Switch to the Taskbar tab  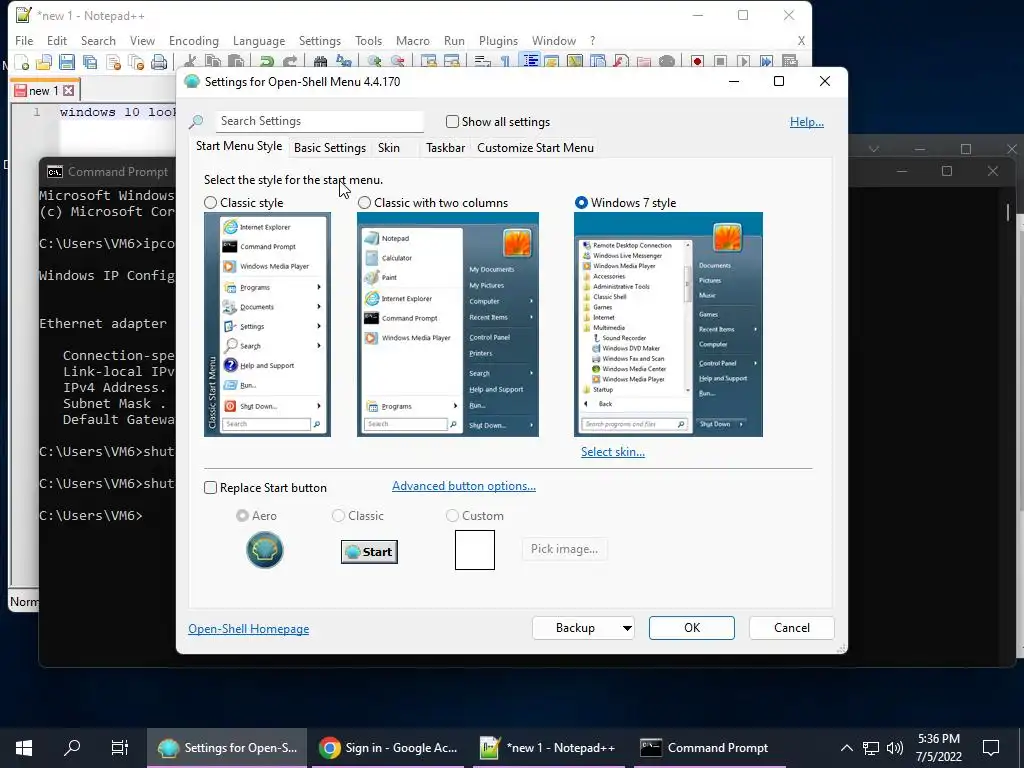click(x=445, y=148)
